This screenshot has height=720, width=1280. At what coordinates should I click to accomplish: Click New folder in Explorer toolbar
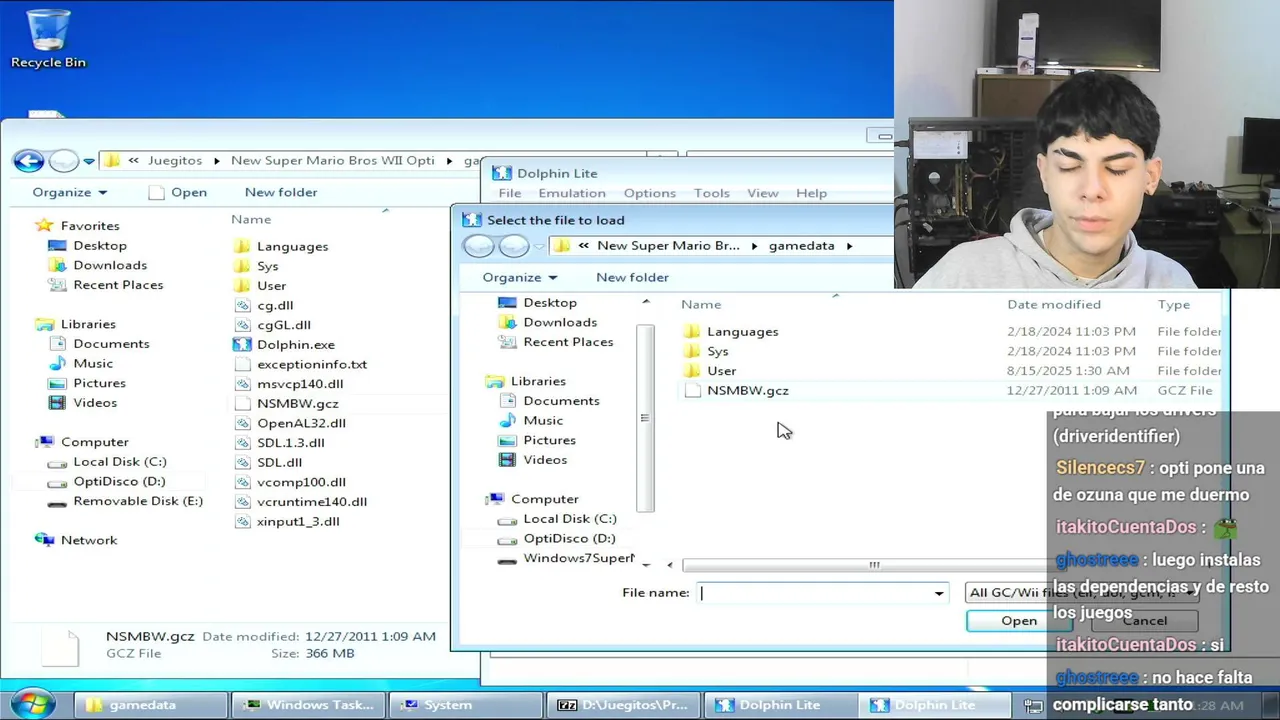(281, 192)
